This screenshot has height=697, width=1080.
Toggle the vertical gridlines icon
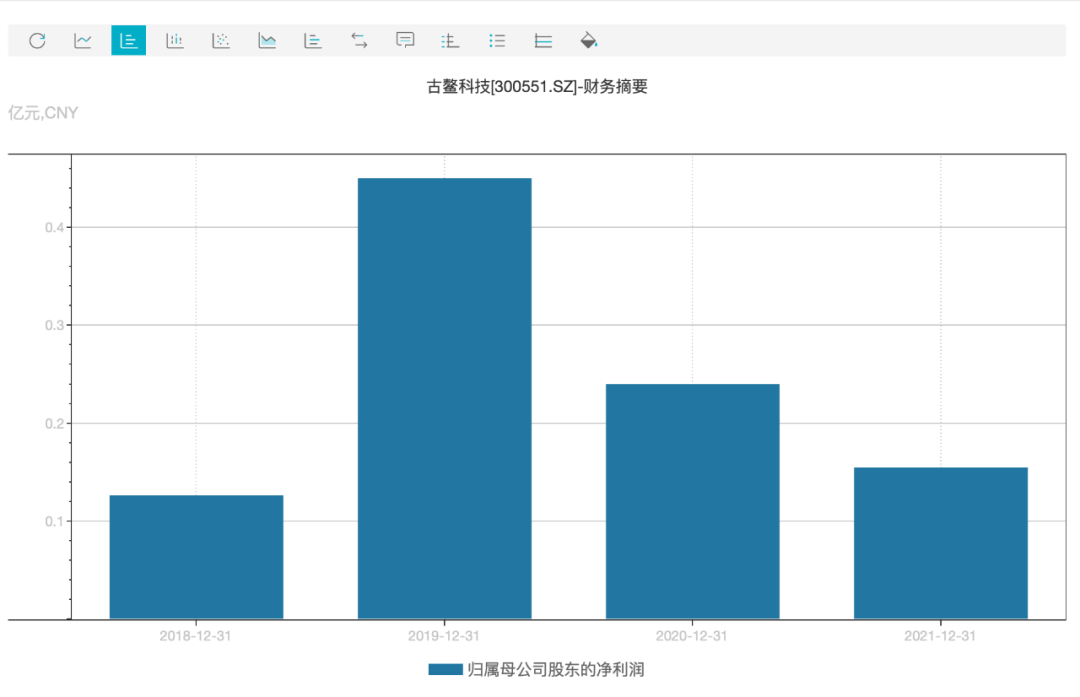(x=451, y=41)
